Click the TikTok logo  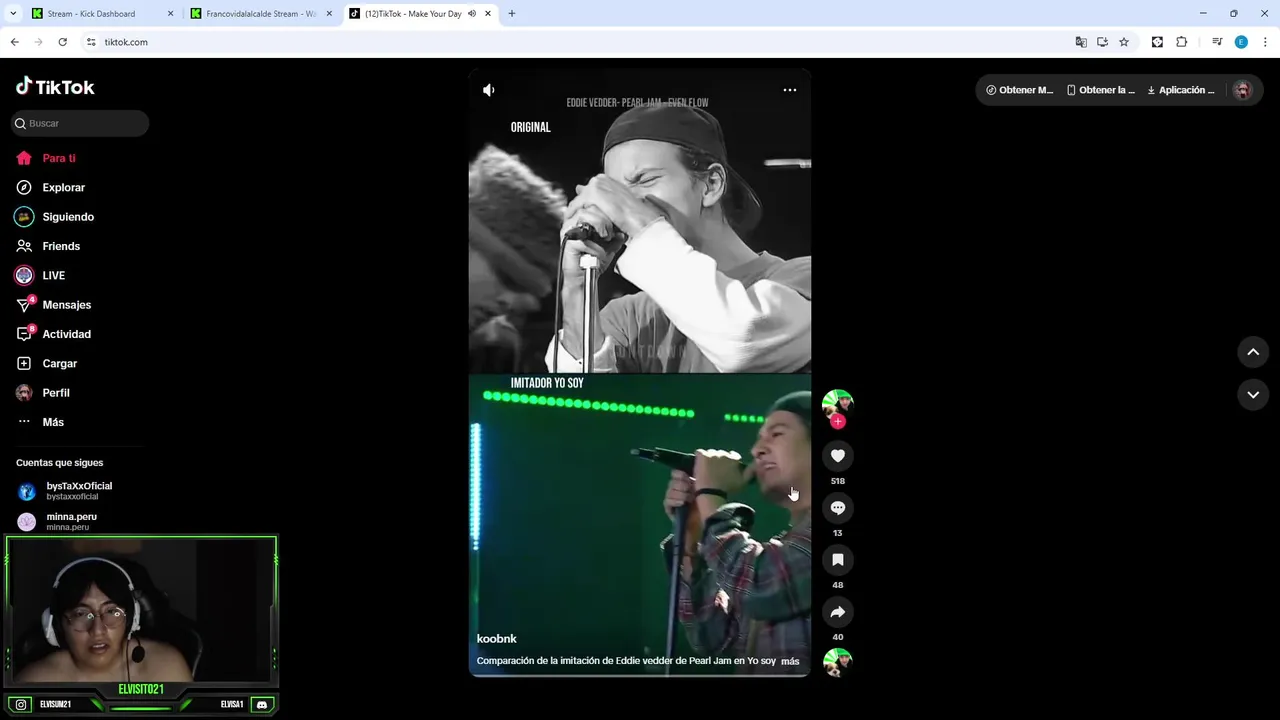55,87
